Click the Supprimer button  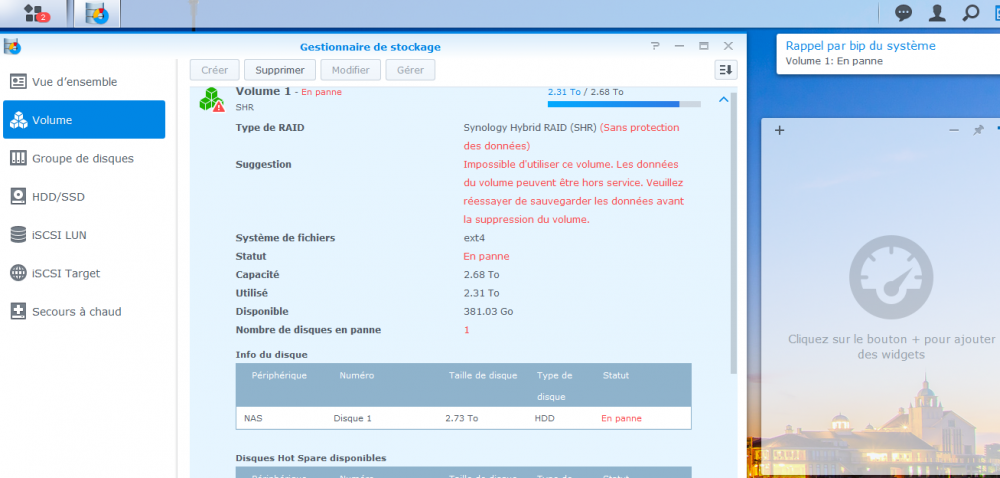pos(280,70)
